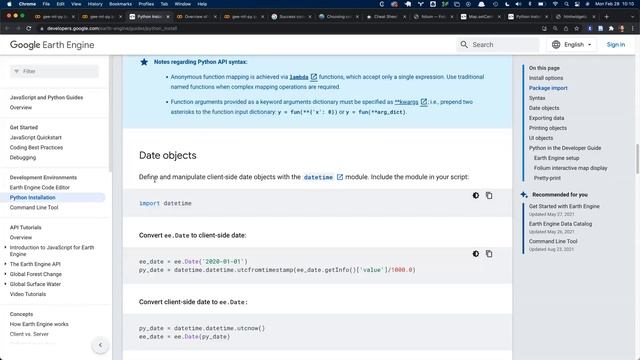Jump to Pretty-print subsection
Viewport: 640px width, 360px height.
[x=547, y=178]
